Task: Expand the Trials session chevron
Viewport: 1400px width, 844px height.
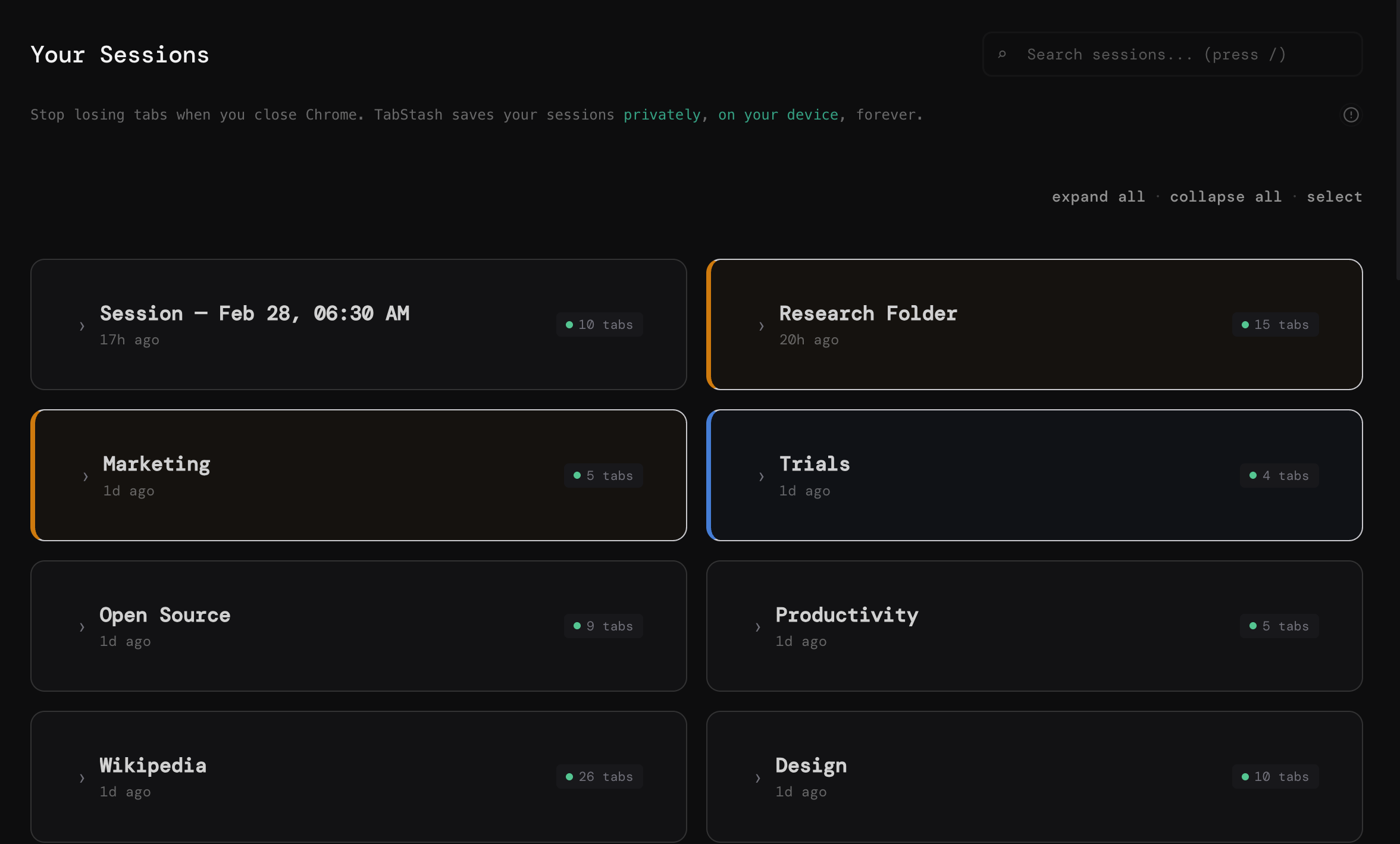Action: [x=761, y=476]
